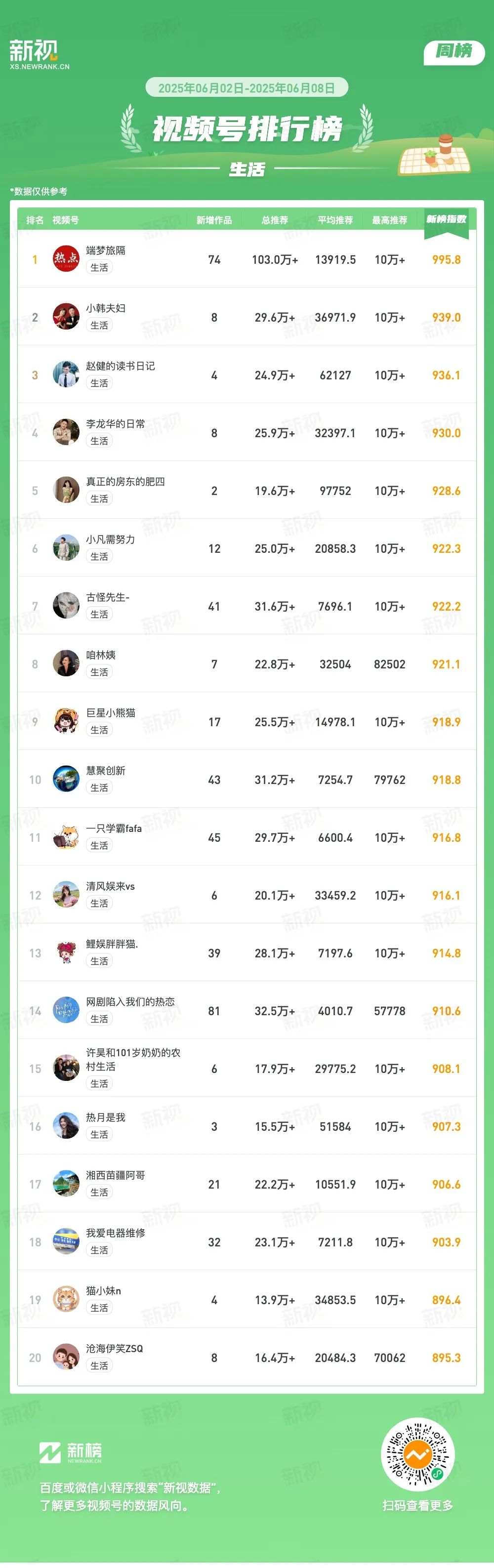Click the 猫小姝n cat avatar
Screen dimensions: 494x1568
point(66,1300)
